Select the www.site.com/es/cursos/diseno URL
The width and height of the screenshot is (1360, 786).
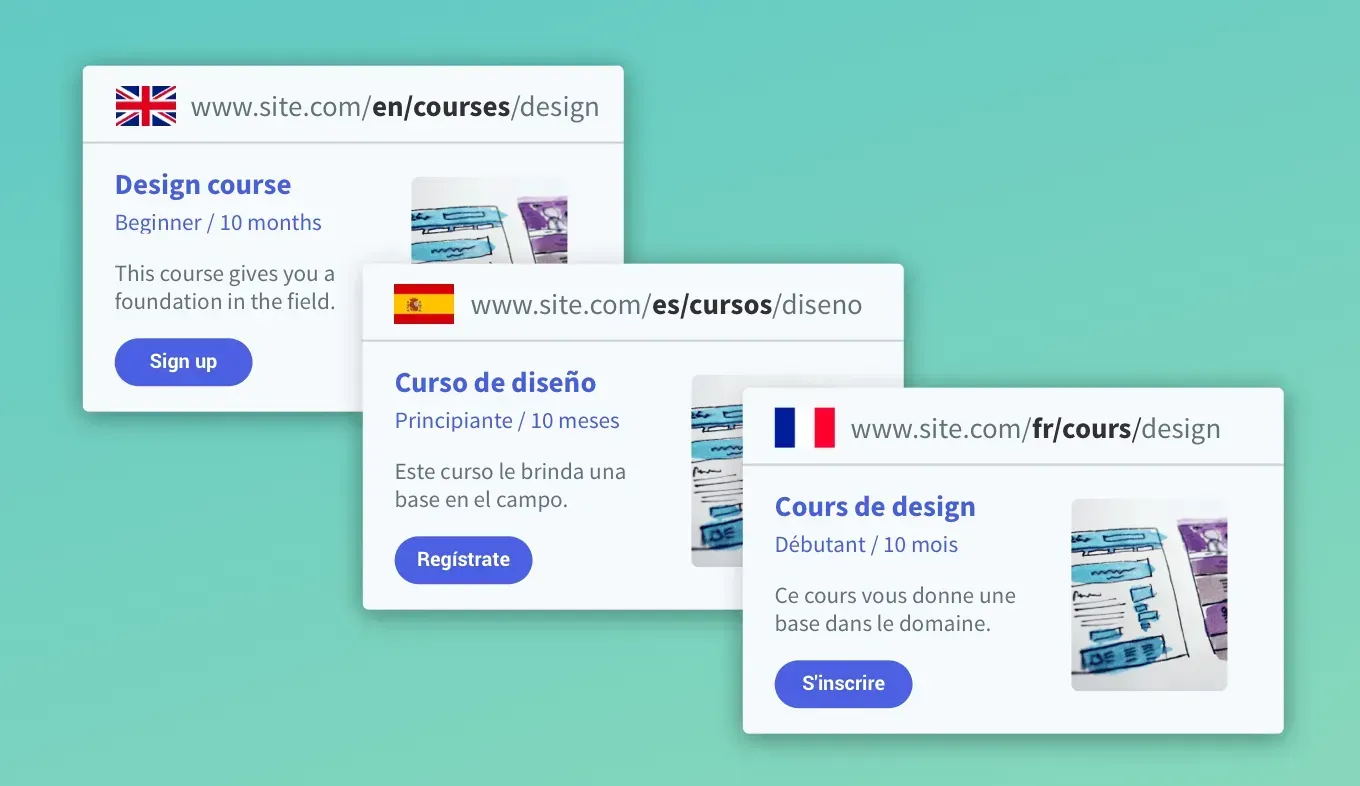pos(666,305)
